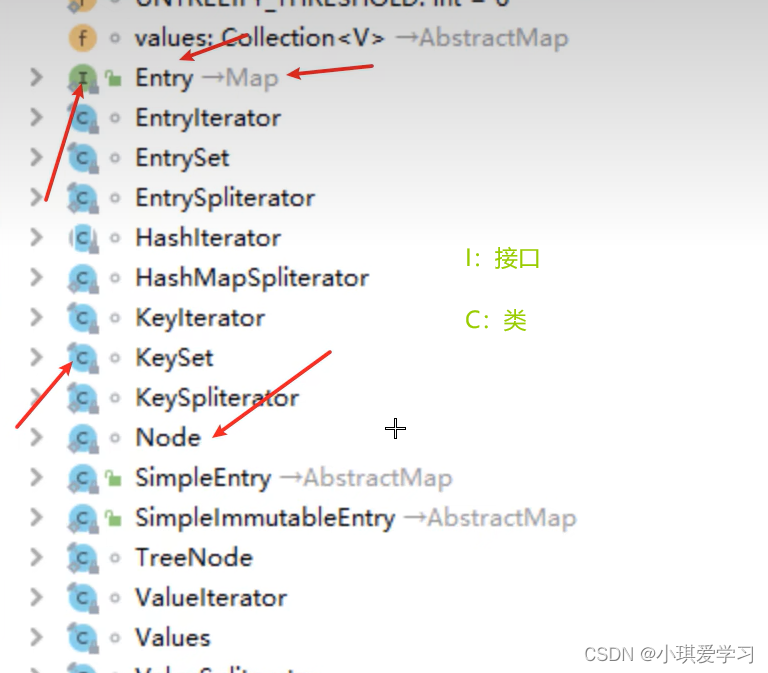
Task: Click the orange field icon for values
Action: coord(83,38)
